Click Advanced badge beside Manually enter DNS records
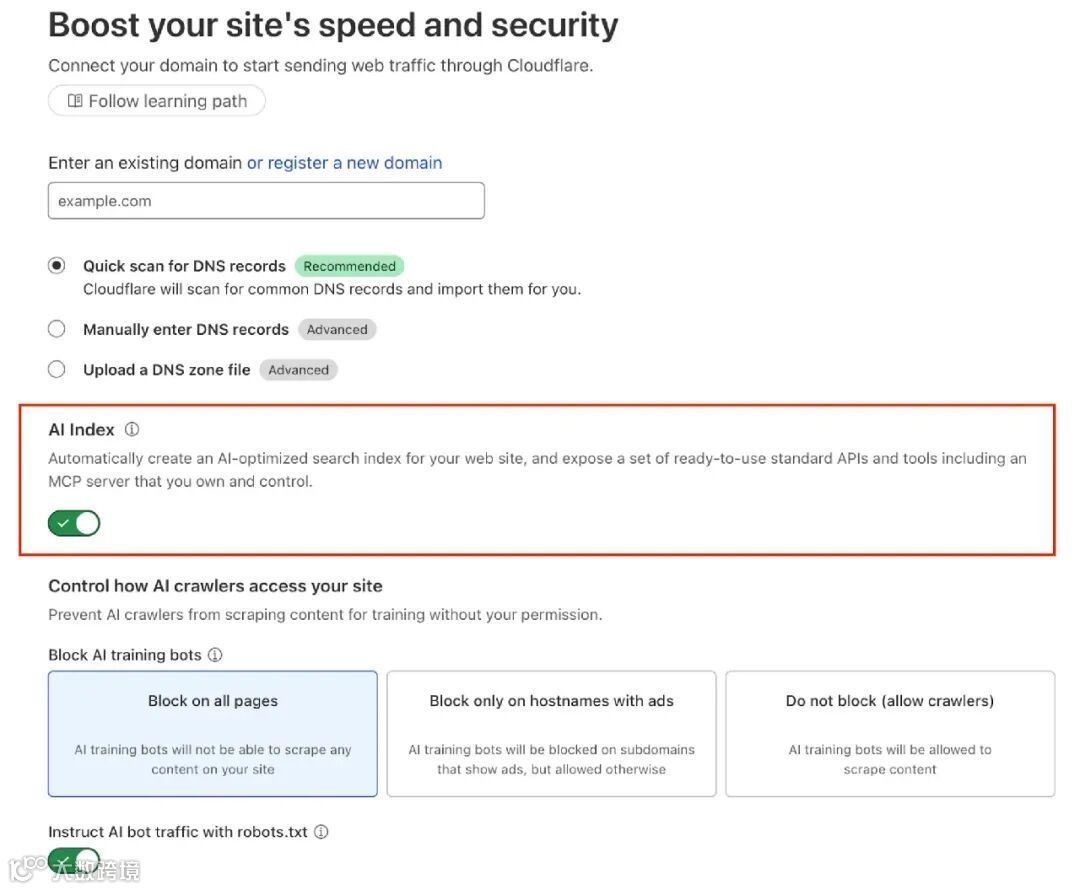Screen dimensions: 1080x890 pyautogui.click(x=337, y=330)
